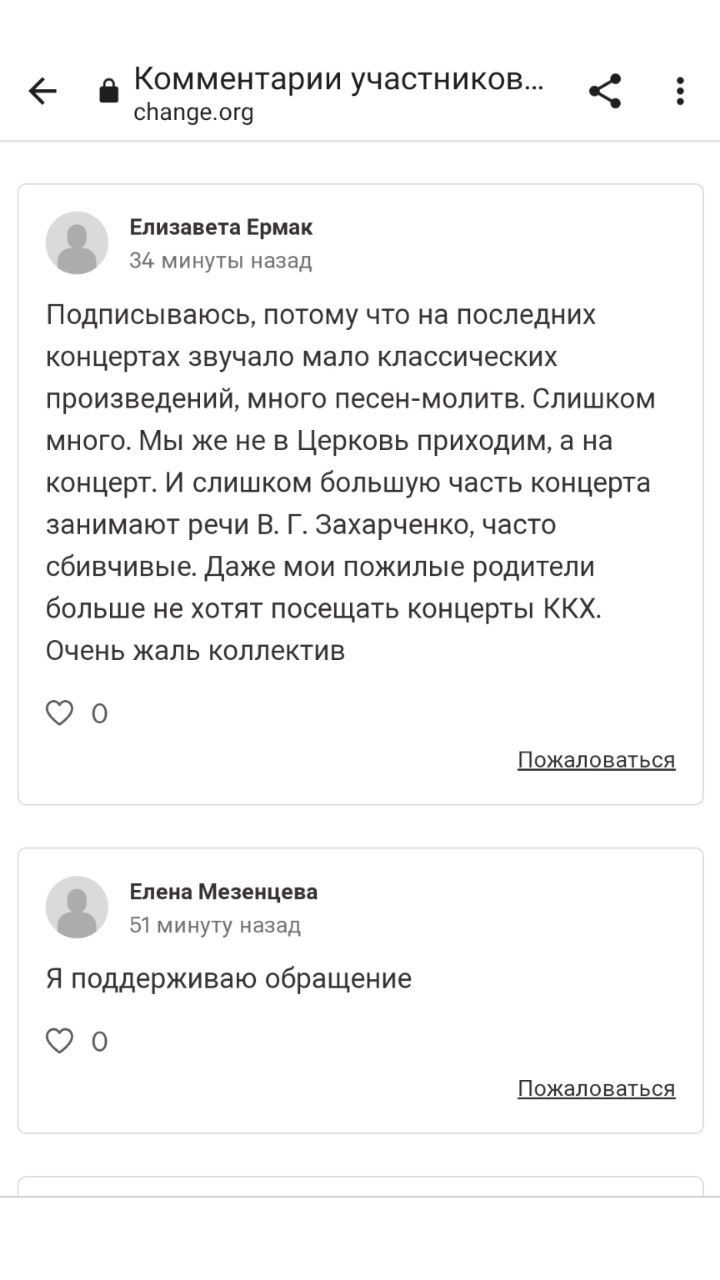This screenshot has height=1280, width=720.
Task: Report Елизавета Ермак's comment via Пожаловаться
Action: 596,760
